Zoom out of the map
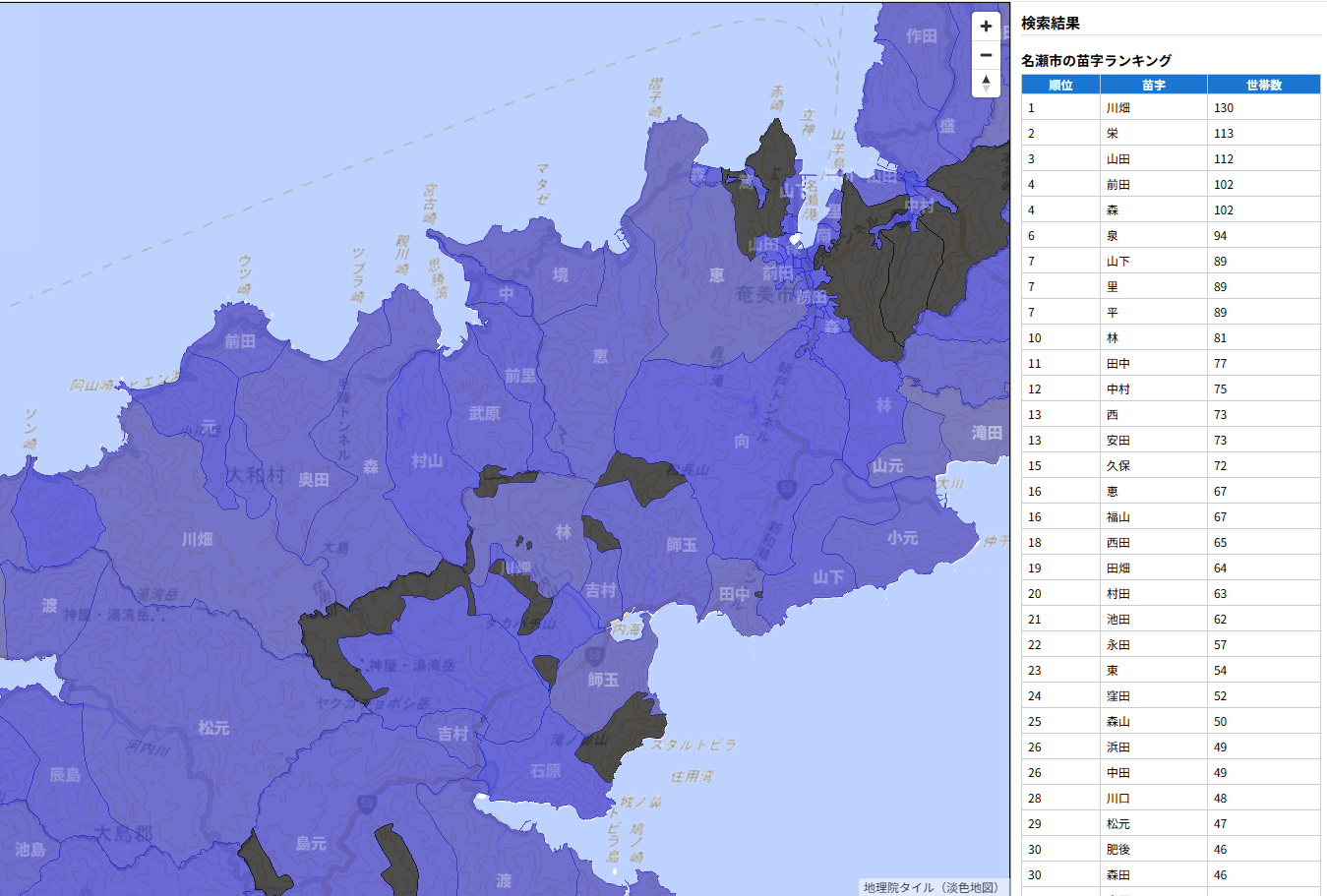The image size is (1327, 896). (x=986, y=55)
